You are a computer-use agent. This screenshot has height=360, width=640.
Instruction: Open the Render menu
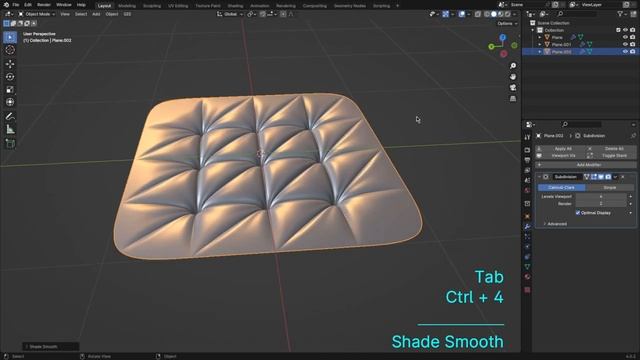pos(44,5)
